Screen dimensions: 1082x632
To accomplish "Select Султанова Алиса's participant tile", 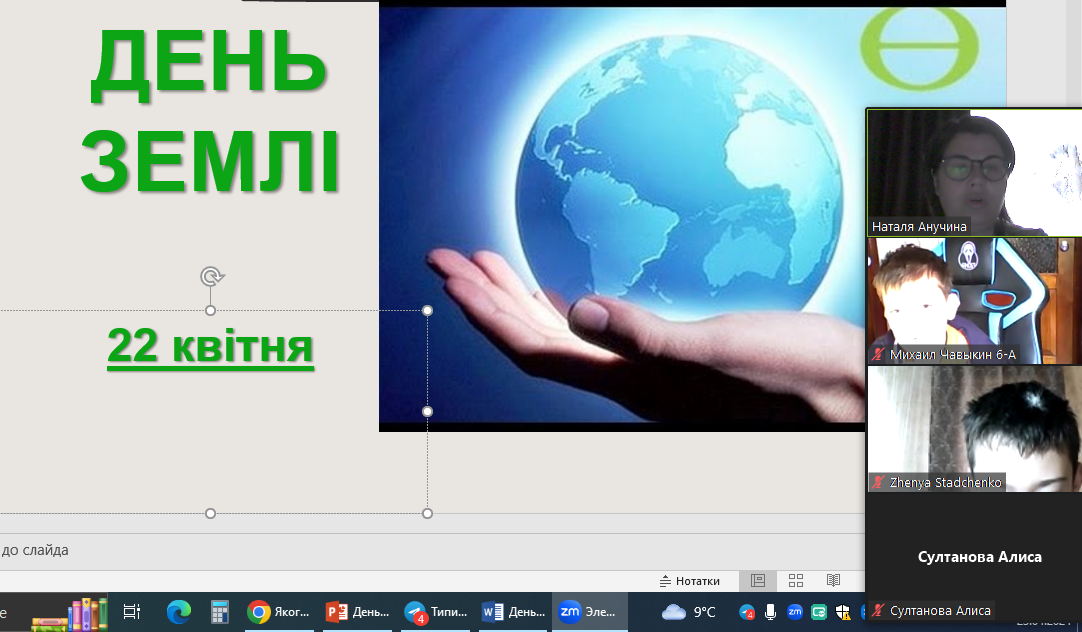I will [974, 556].
